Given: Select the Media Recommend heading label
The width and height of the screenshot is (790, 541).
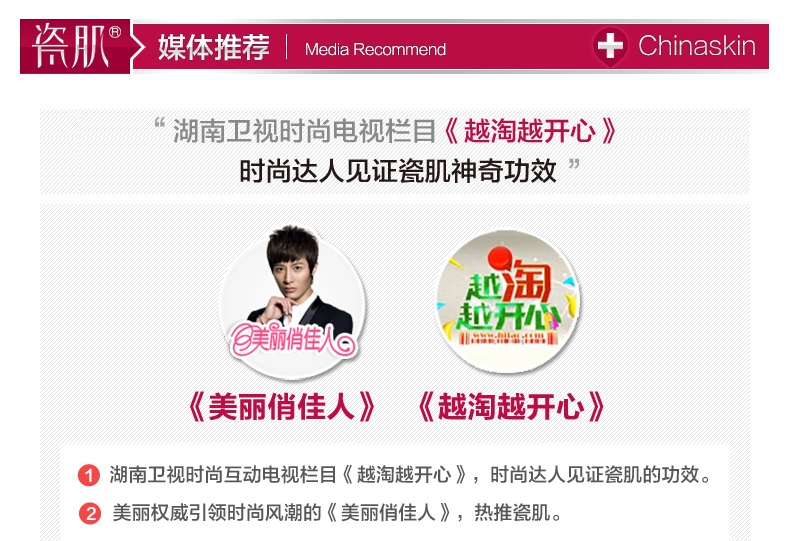Looking at the screenshot, I should (375, 49).
